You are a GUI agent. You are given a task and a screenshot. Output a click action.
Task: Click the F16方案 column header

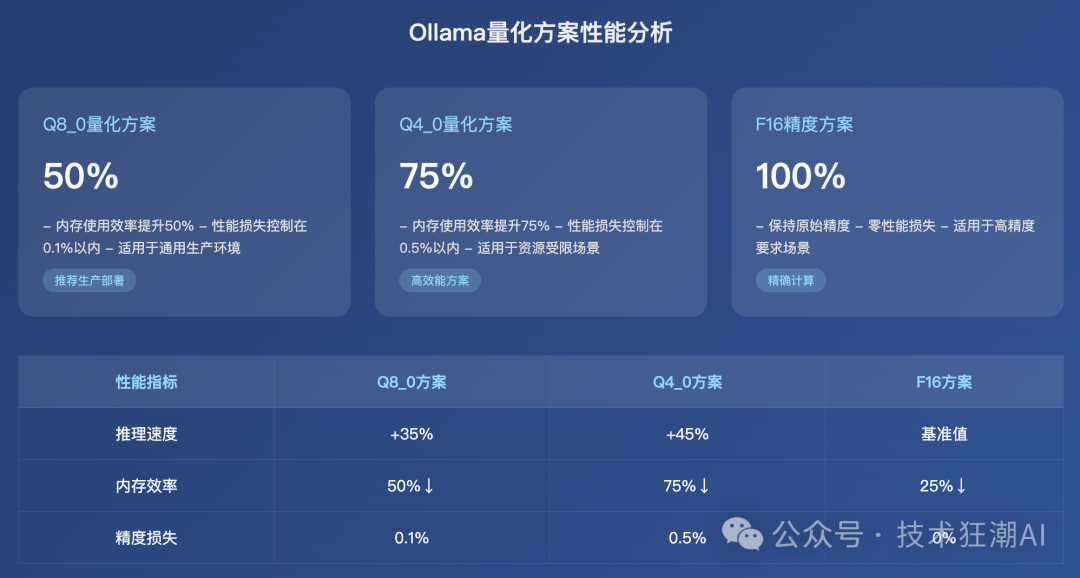[944, 382]
